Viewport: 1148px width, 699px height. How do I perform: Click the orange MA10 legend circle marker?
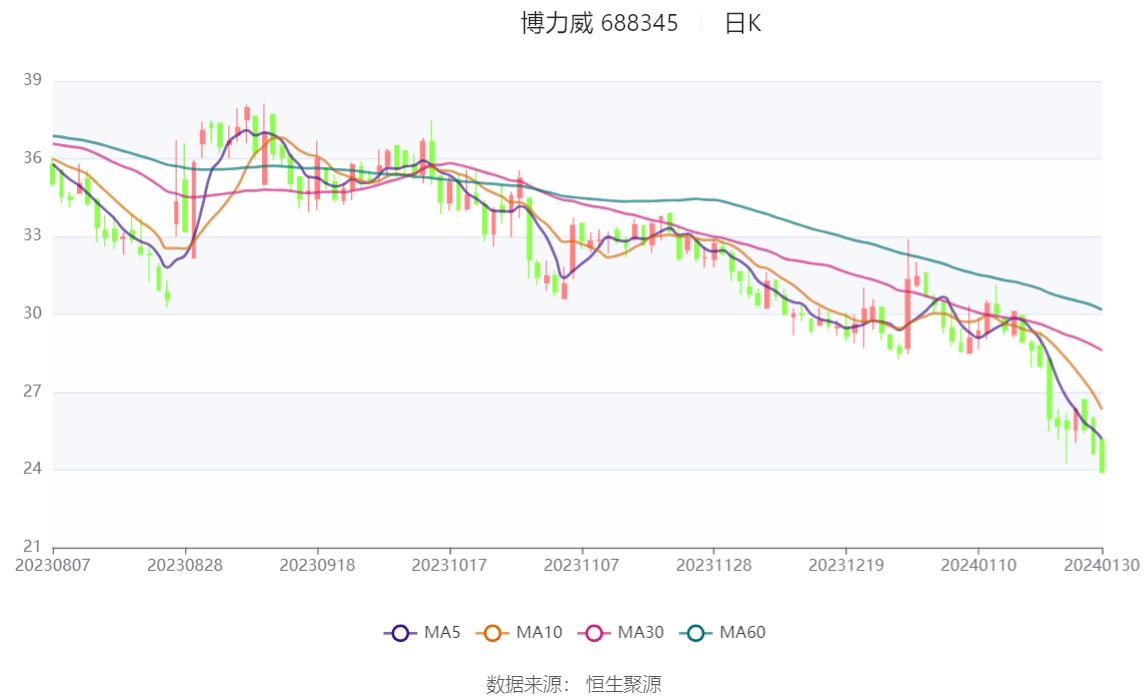pos(492,633)
